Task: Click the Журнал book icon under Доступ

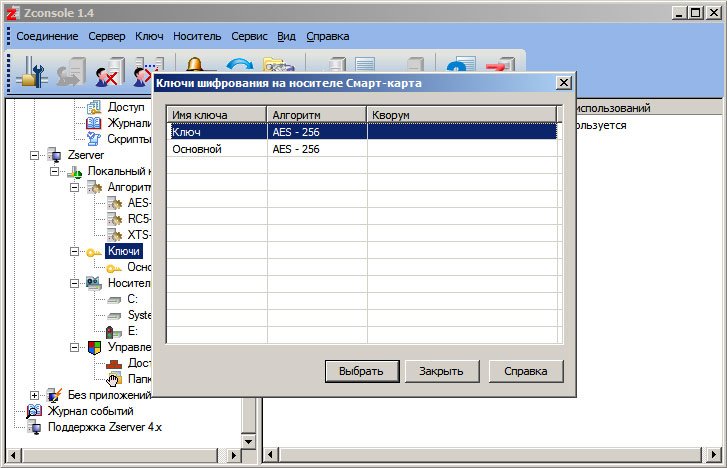Action: click(x=94, y=123)
